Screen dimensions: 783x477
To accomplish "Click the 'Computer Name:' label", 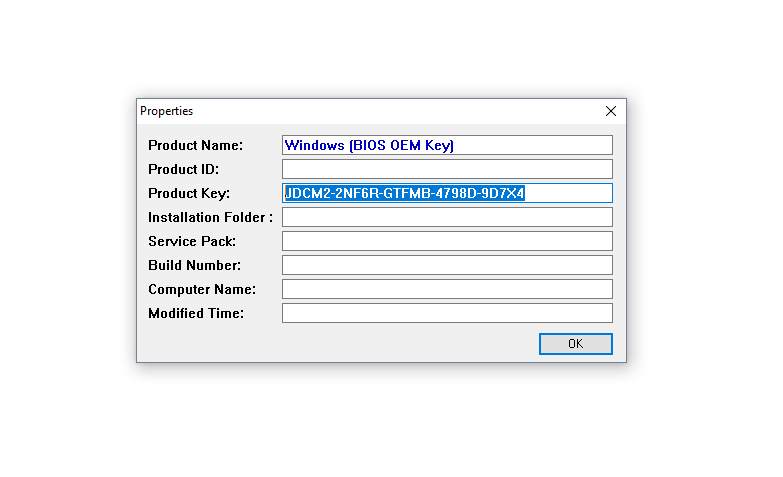I will click(202, 290).
